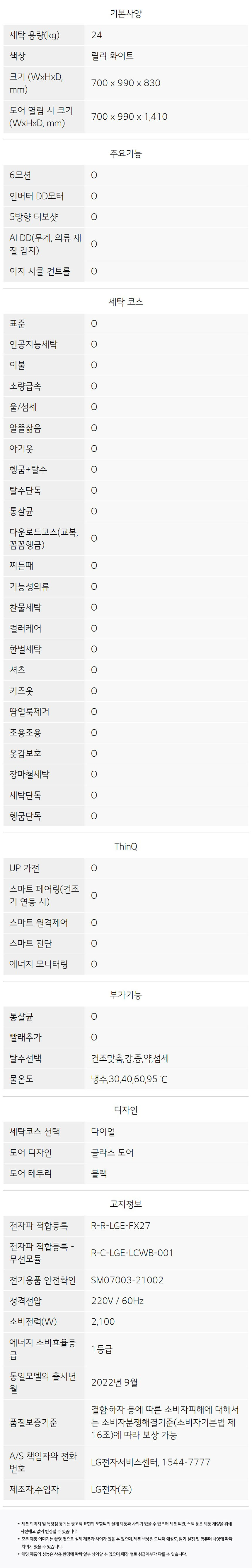Click the 에너지 모니터링 row label
252x1568 pixels.
tap(38, 964)
